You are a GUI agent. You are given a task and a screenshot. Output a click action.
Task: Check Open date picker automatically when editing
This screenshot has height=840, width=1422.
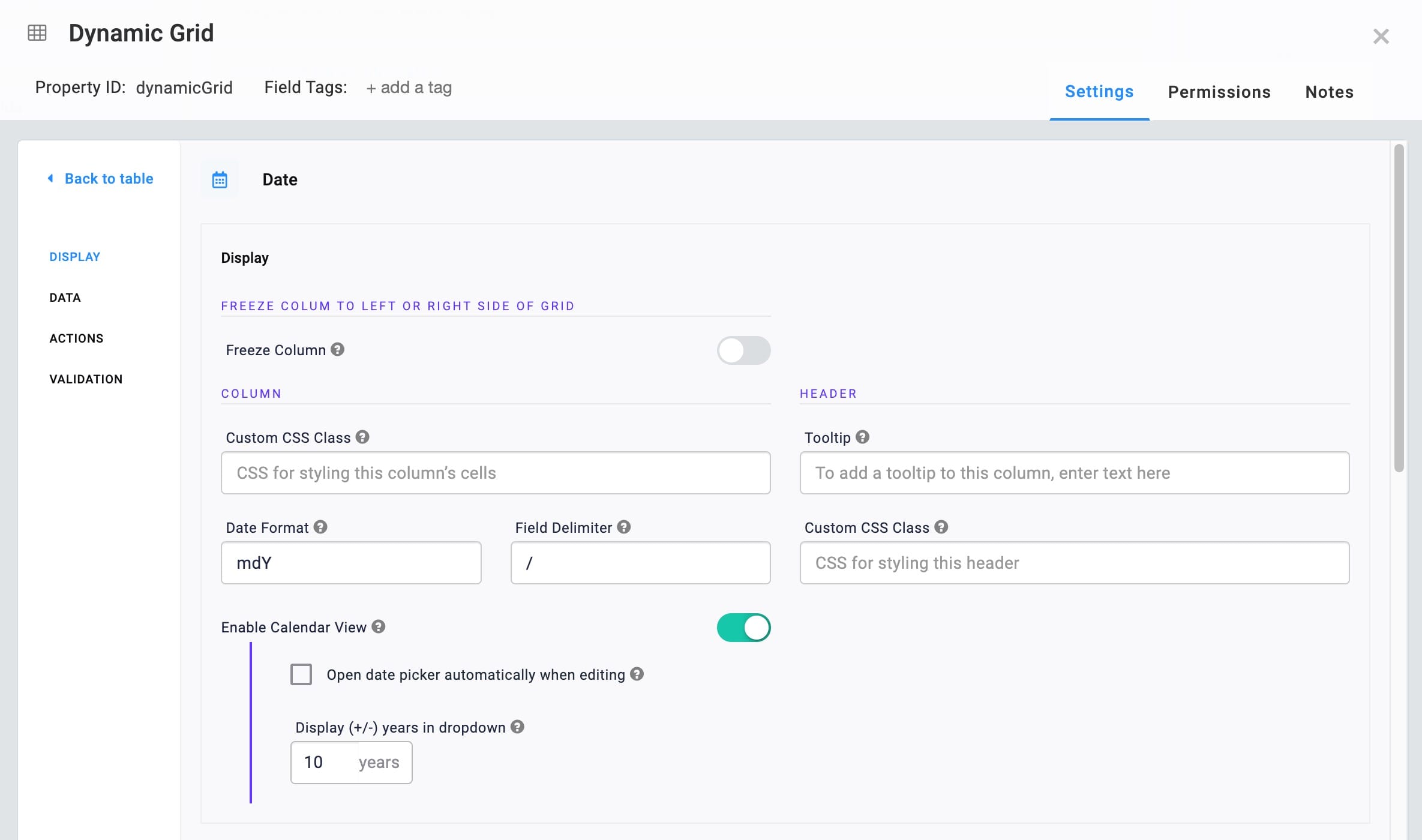[301, 674]
